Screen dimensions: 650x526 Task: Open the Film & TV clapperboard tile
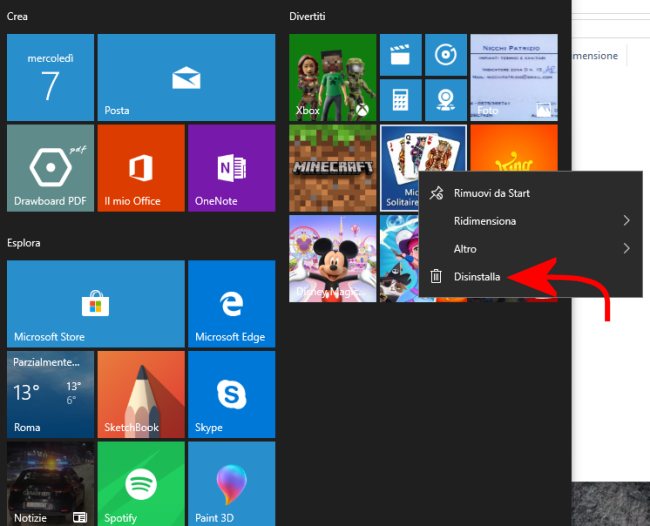(x=400, y=55)
